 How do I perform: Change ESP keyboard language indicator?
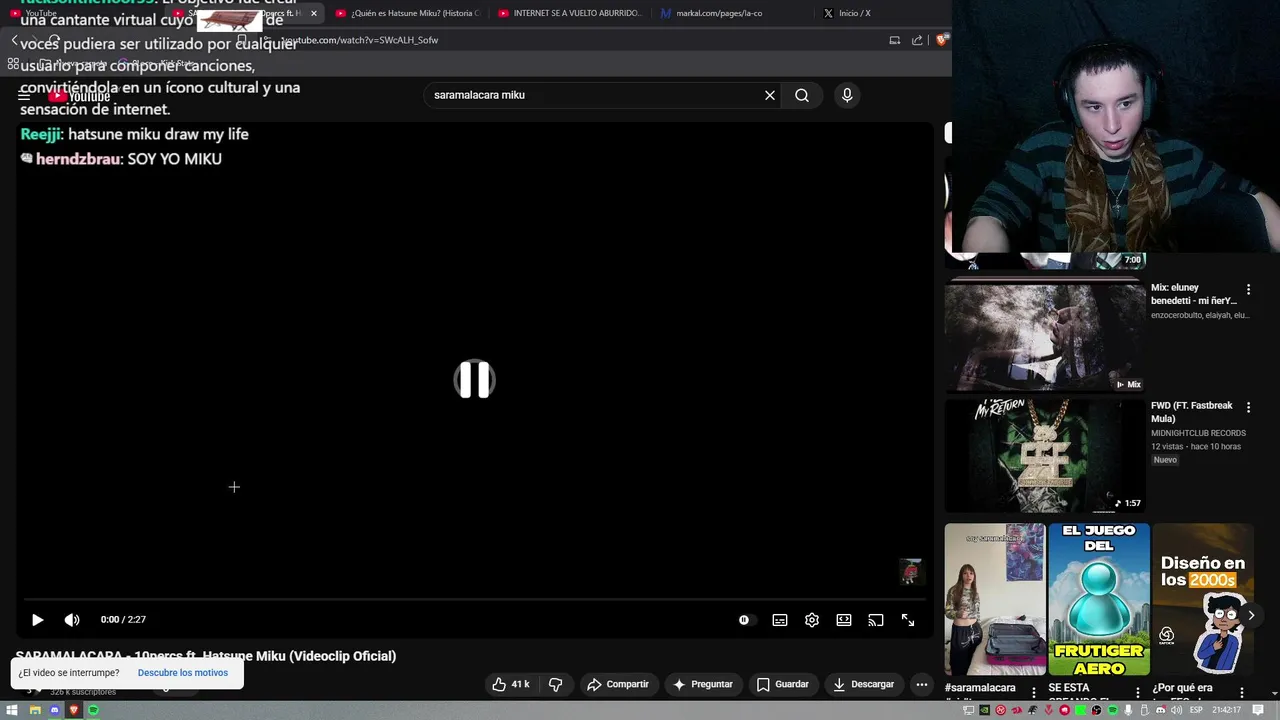click(1196, 710)
